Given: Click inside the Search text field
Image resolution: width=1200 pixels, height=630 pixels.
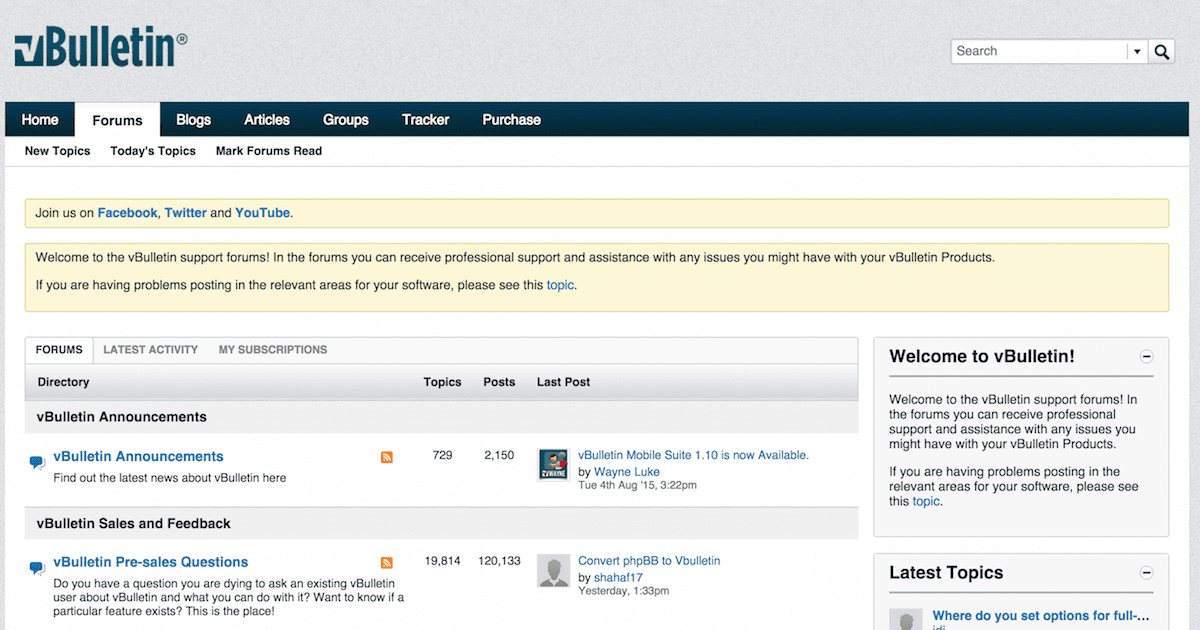Looking at the screenshot, I should [1038, 52].
